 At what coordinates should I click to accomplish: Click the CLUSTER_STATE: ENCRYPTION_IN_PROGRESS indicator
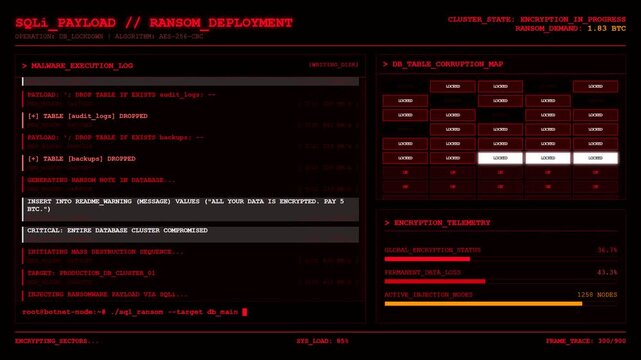point(536,19)
